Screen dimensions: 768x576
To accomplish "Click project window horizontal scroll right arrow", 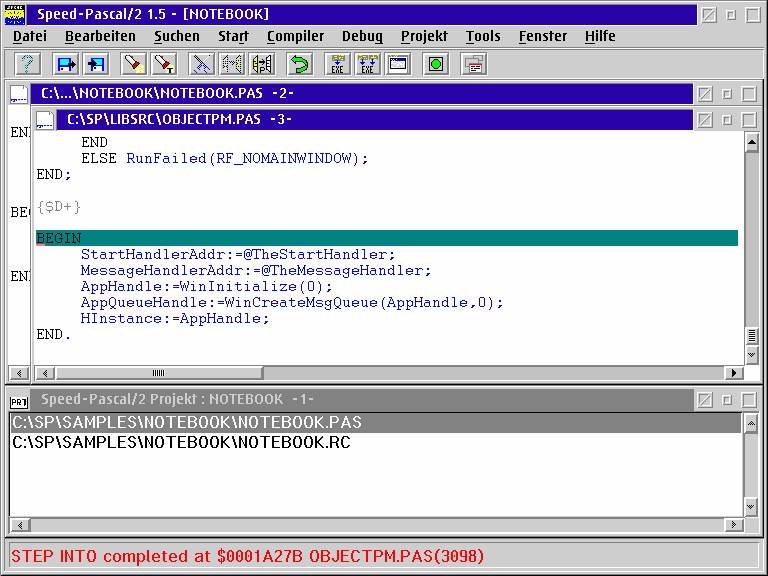I will [x=733, y=525].
